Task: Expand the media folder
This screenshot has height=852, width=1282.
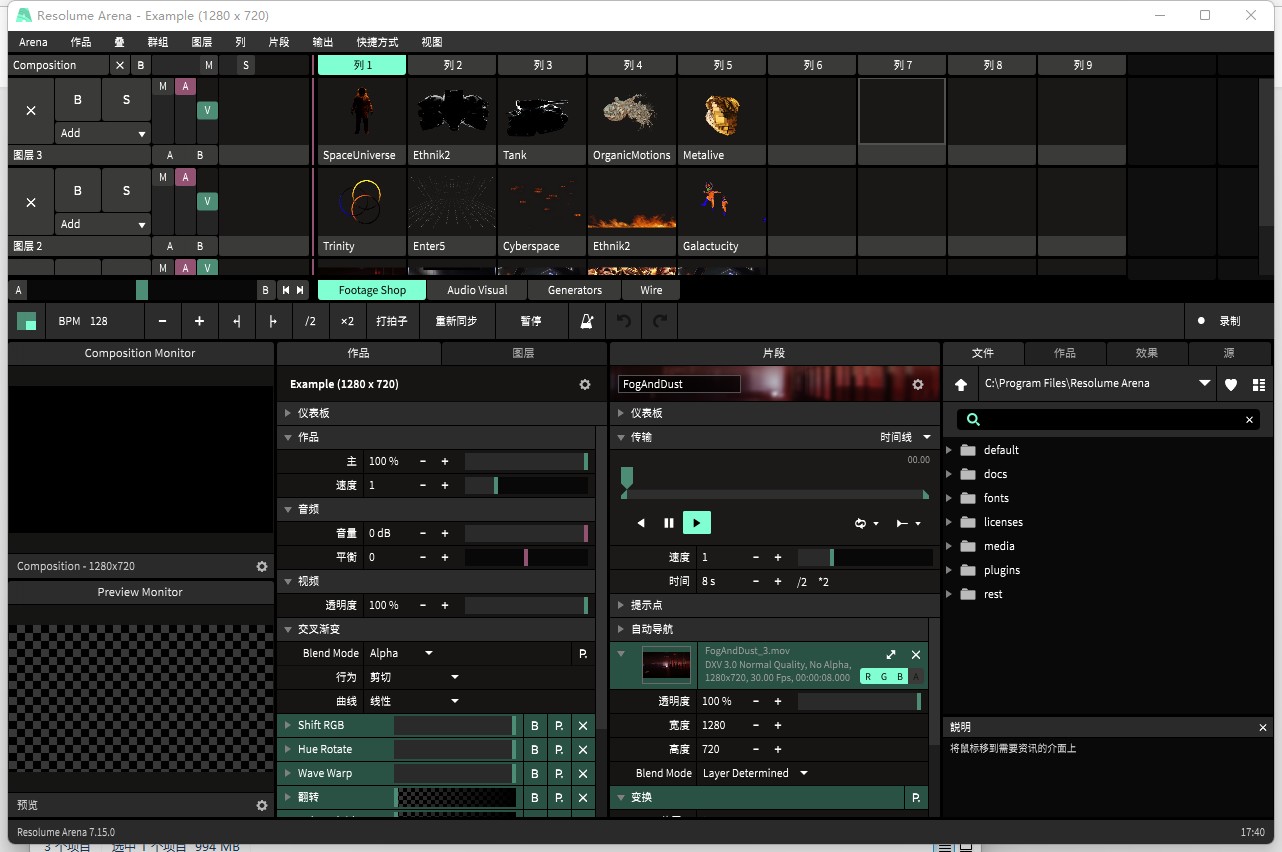Action: click(949, 546)
